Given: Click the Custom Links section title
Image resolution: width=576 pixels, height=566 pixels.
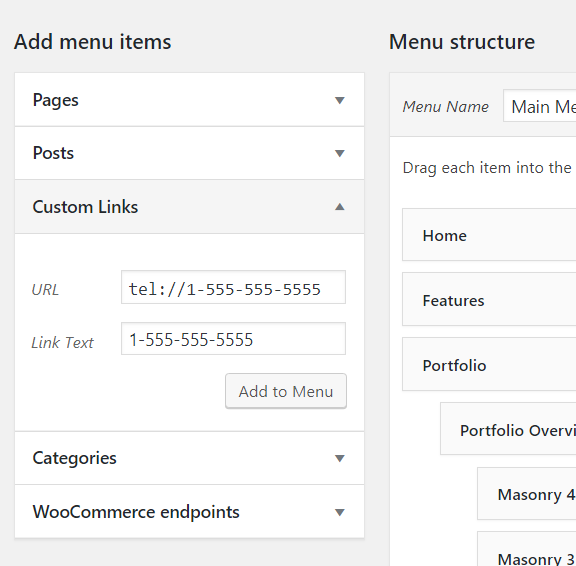Looking at the screenshot, I should 85,207.
